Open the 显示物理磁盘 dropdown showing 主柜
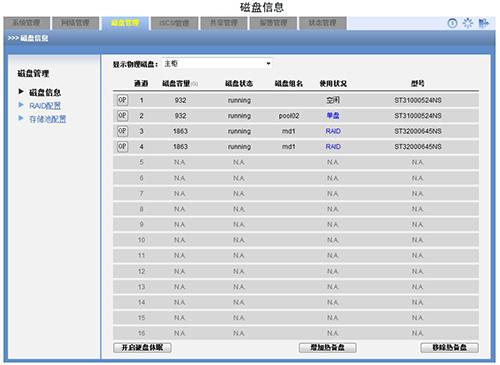 [x=217, y=63]
